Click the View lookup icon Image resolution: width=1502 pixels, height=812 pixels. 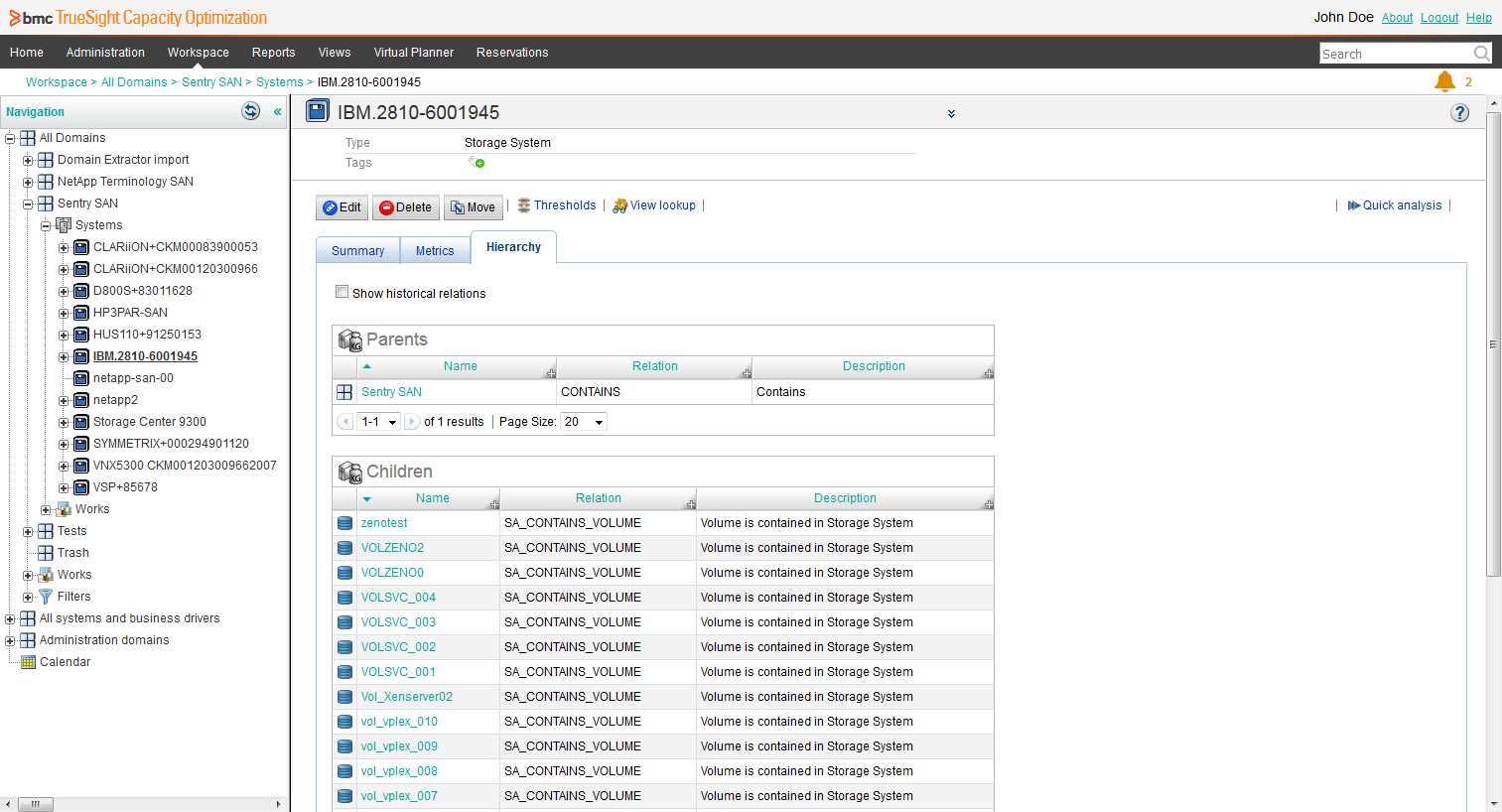click(619, 205)
